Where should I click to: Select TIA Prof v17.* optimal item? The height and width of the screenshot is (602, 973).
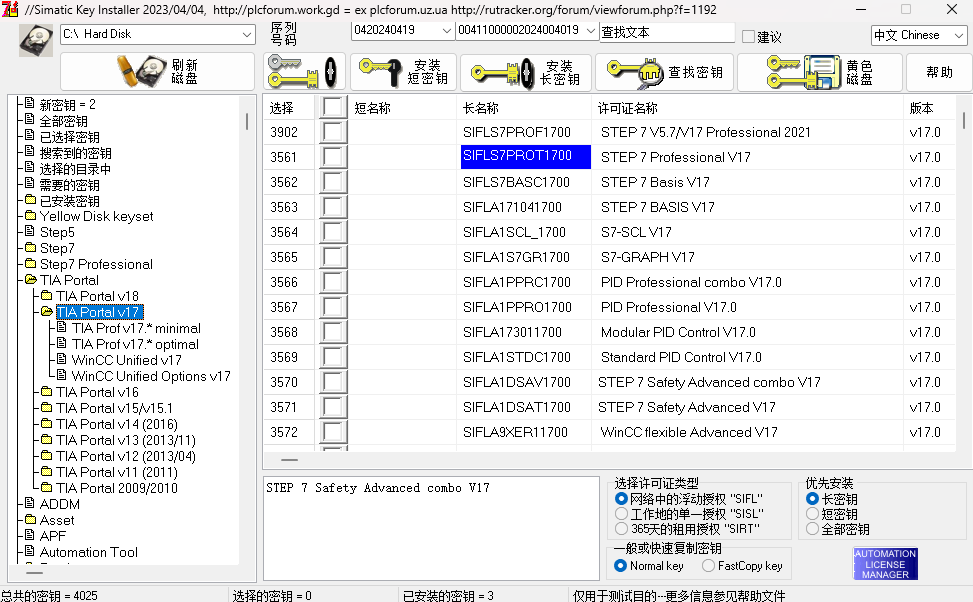point(135,344)
